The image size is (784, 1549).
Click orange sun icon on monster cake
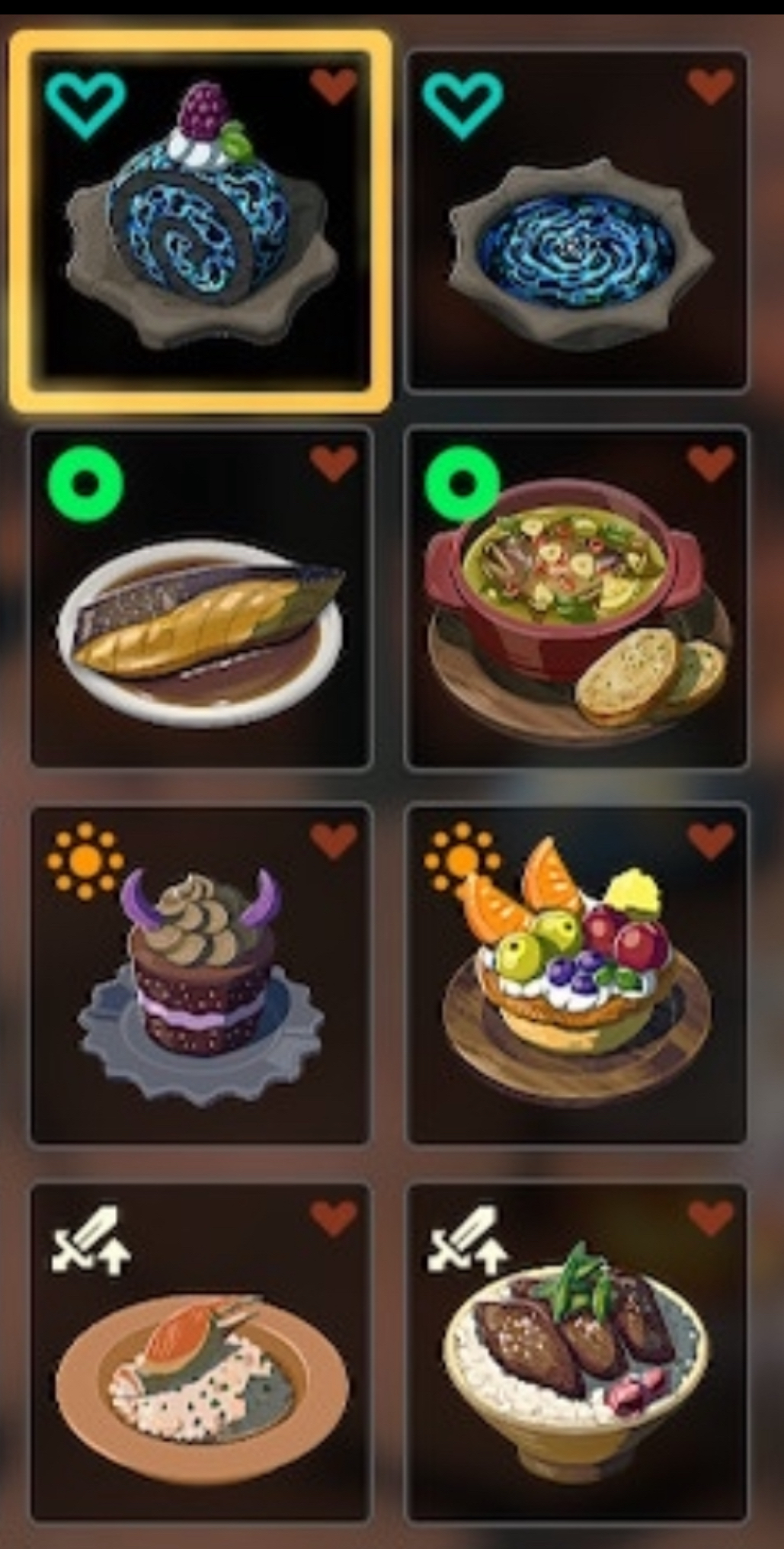click(x=85, y=861)
